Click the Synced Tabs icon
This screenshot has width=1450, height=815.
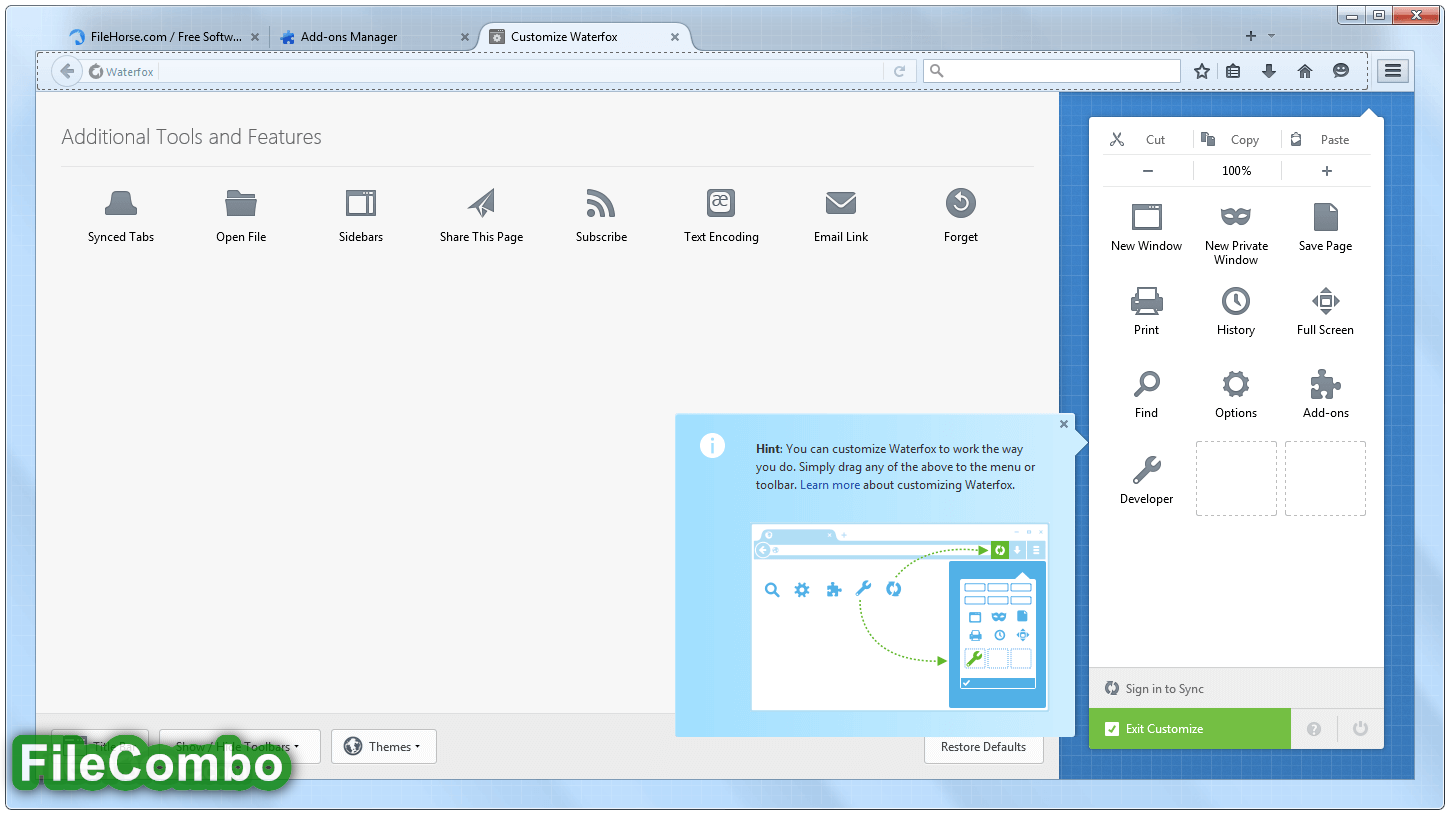coord(121,203)
